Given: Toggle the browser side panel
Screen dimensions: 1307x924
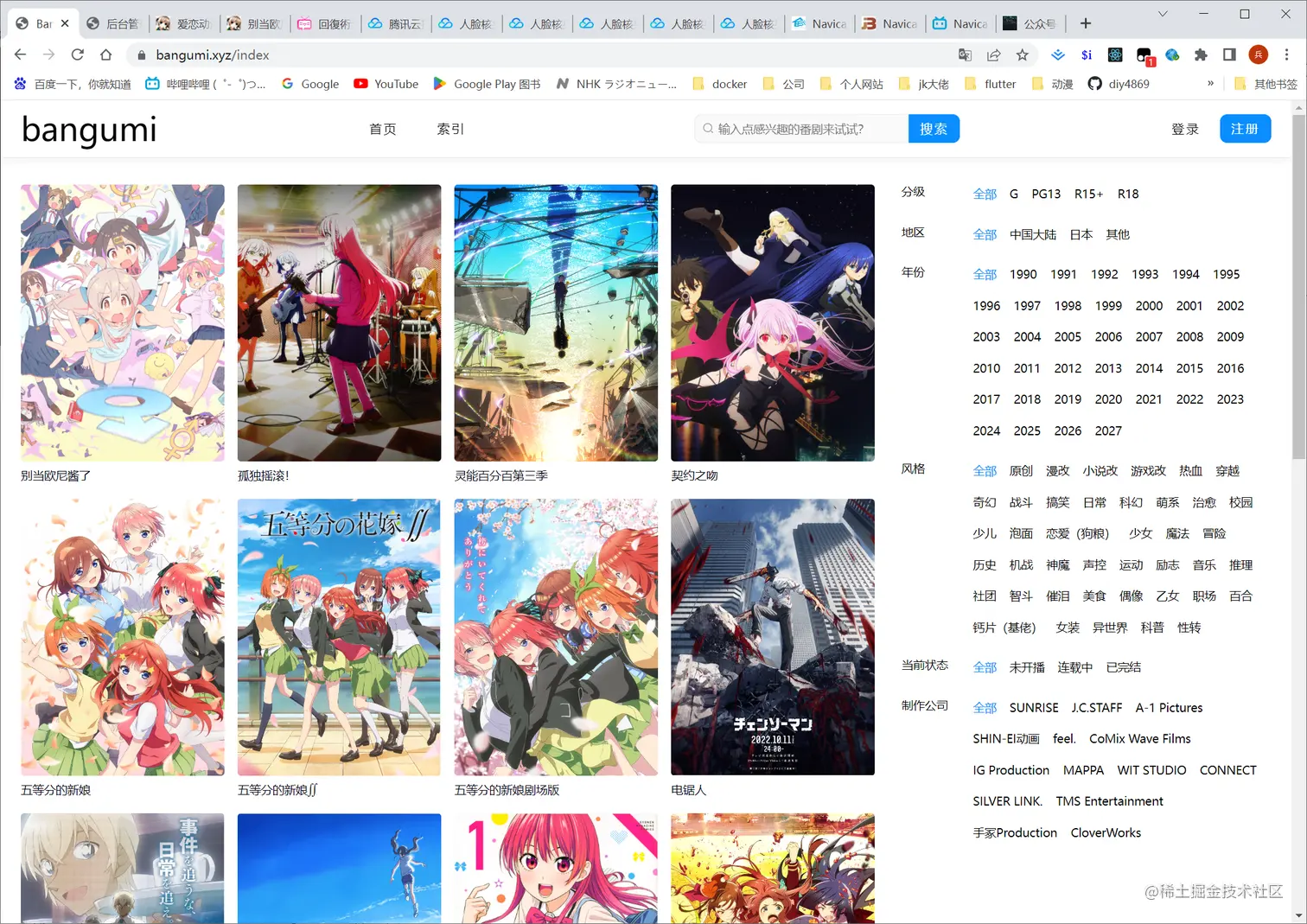Looking at the screenshot, I should click(1229, 55).
